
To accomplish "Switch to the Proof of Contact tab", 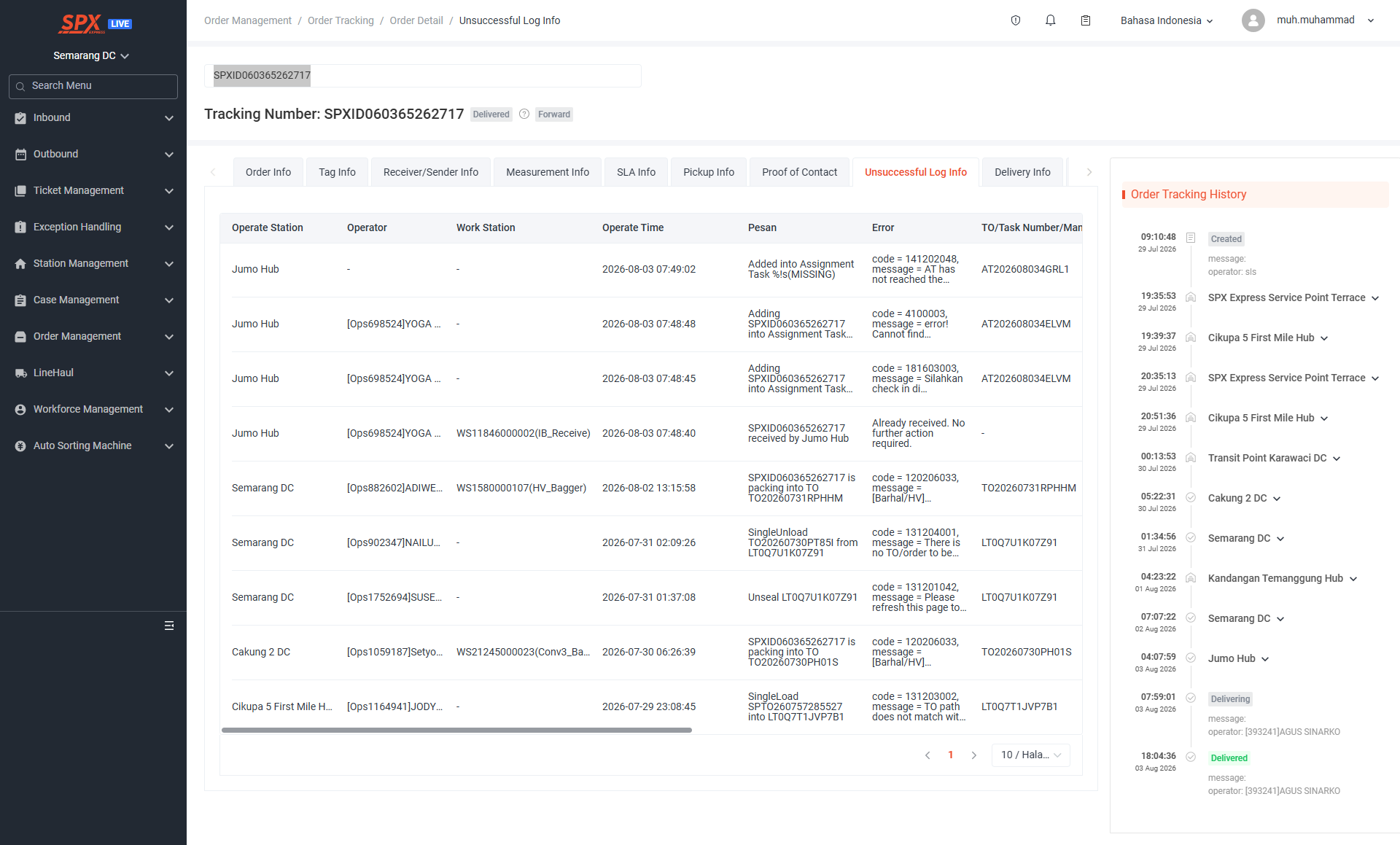I will click(800, 172).
